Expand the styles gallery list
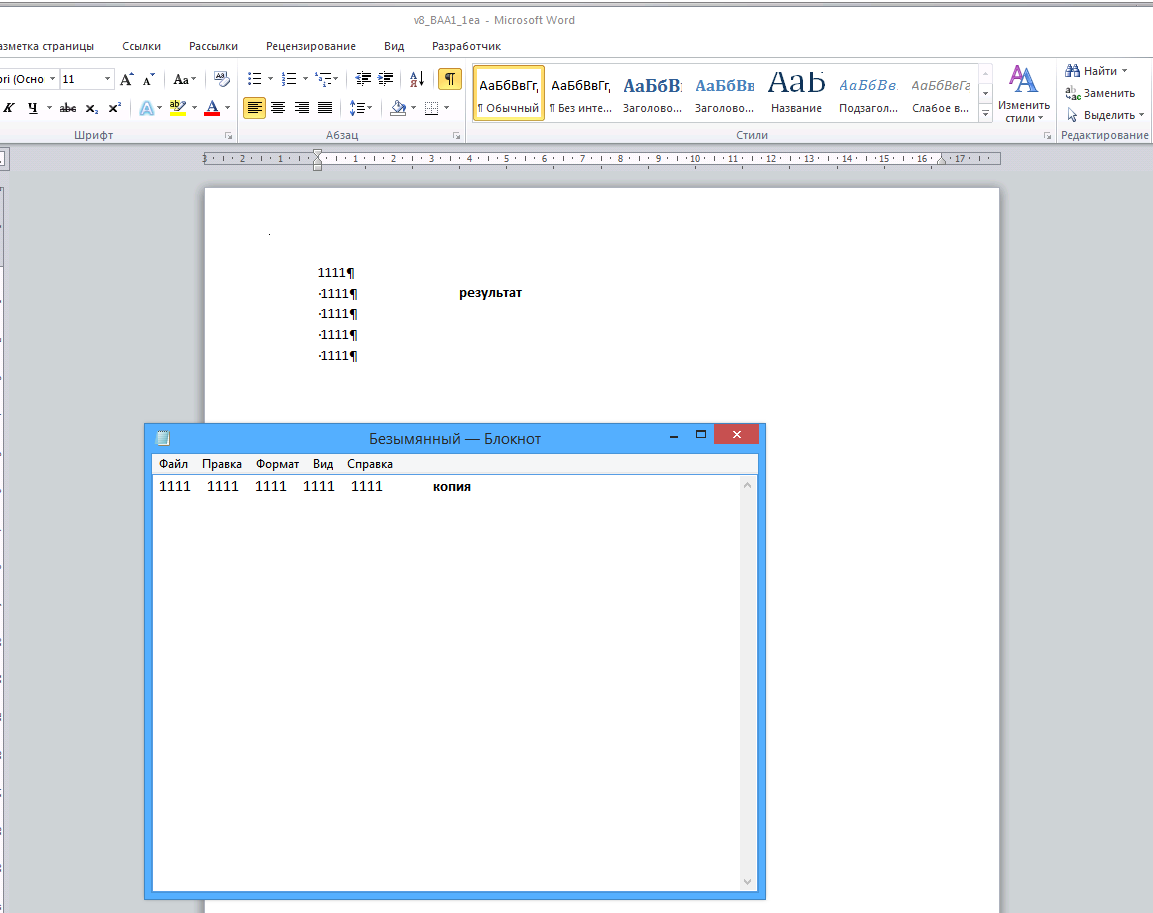Image resolution: width=1153 pixels, height=913 pixels. coord(985,114)
